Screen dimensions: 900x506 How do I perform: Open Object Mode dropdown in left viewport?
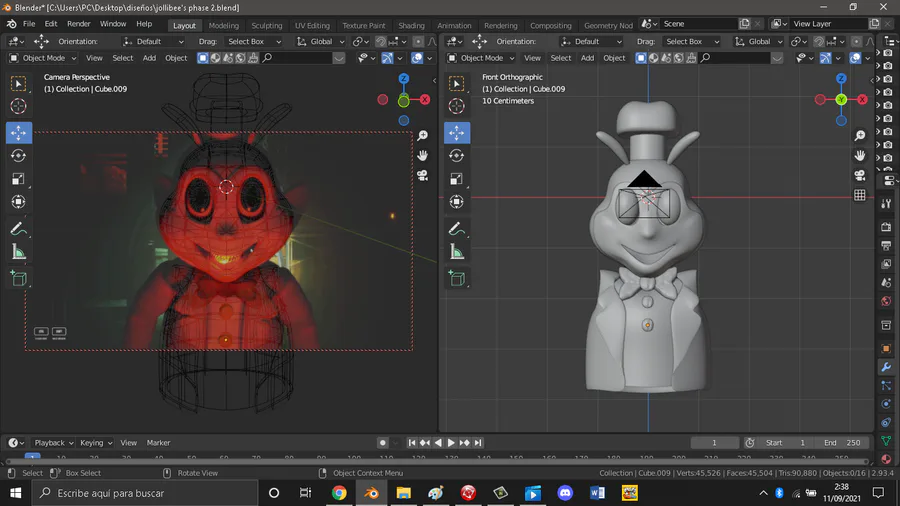tap(43, 58)
